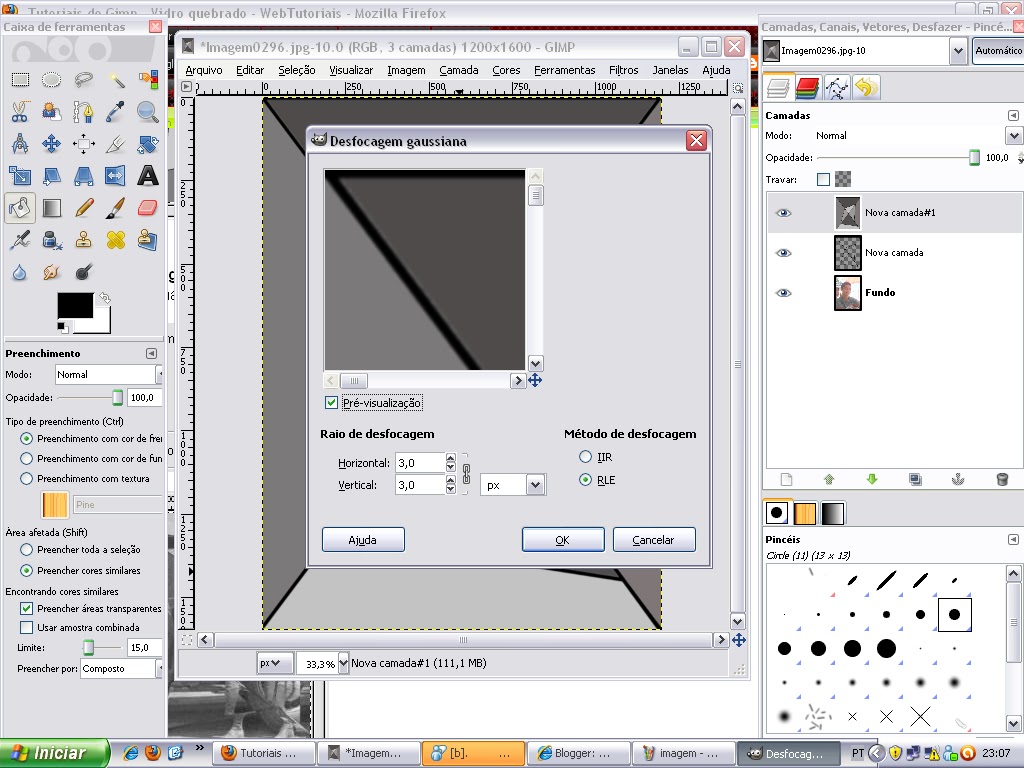Open the blur radius unit px dropdown

point(513,485)
